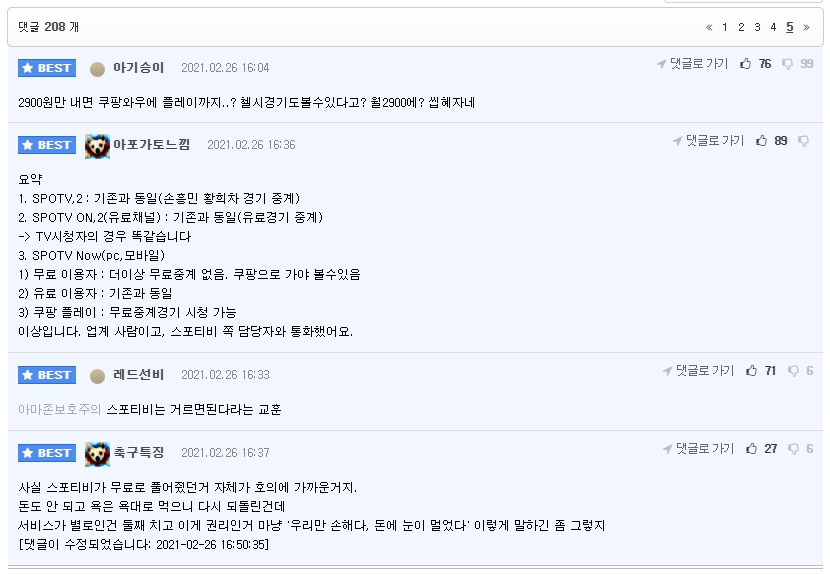The image size is (830, 575).
Task: Go to 아기승이's comment via 댓글로 가기
Action: pos(692,64)
